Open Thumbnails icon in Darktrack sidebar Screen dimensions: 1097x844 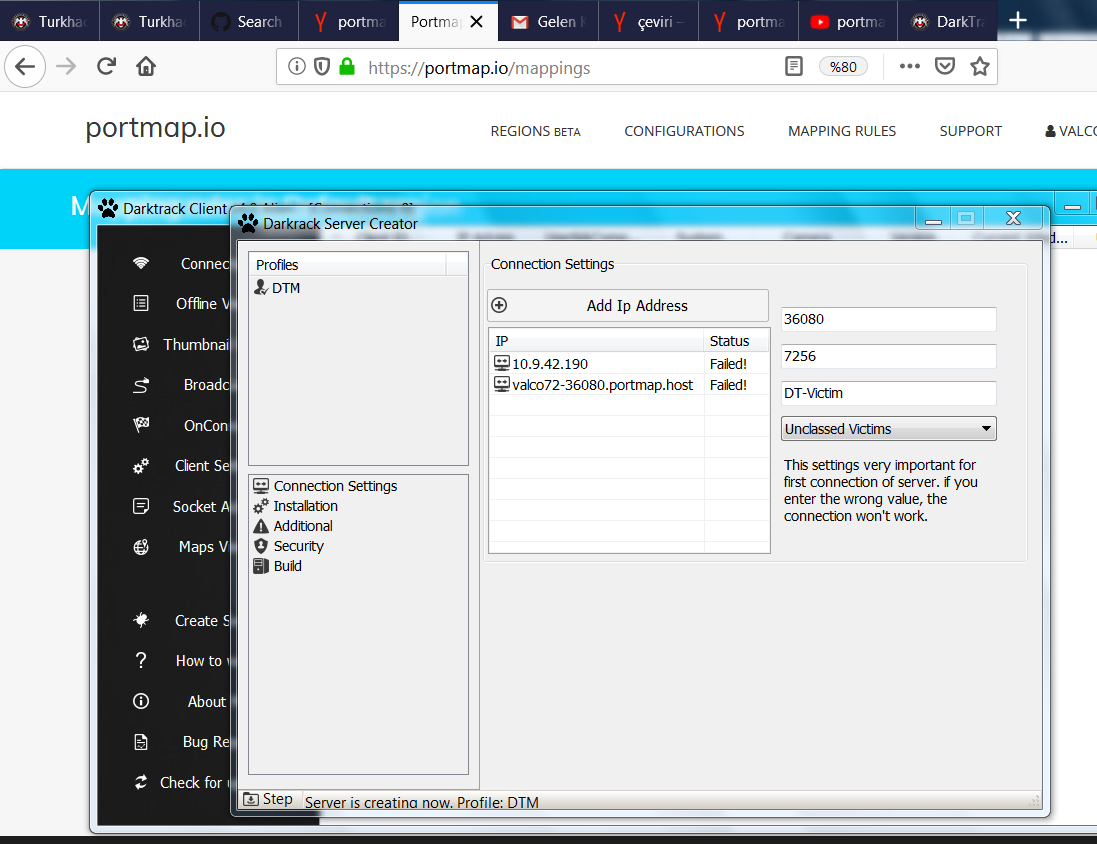coord(141,344)
